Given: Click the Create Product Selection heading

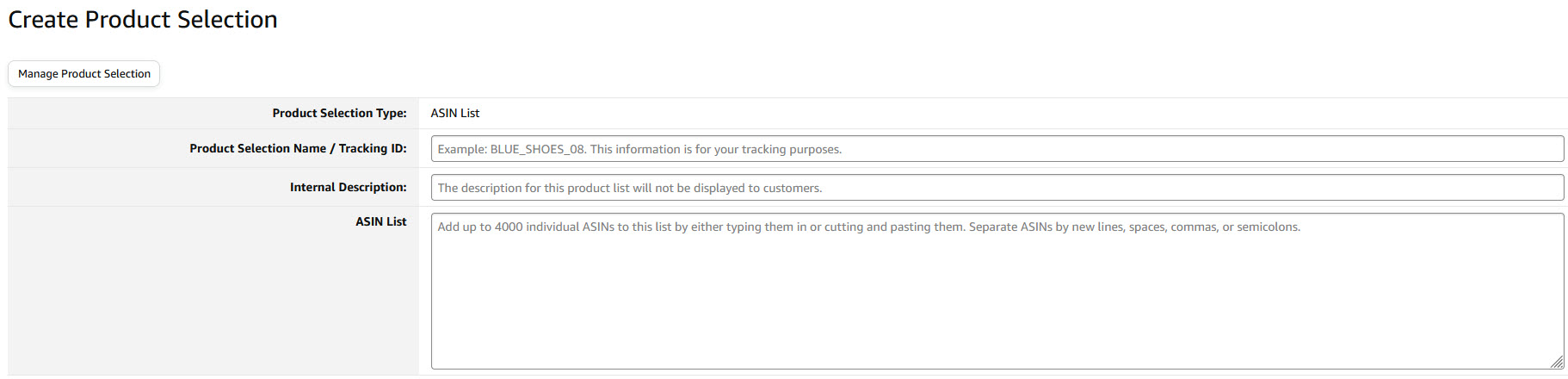Looking at the screenshot, I should pos(143,20).
